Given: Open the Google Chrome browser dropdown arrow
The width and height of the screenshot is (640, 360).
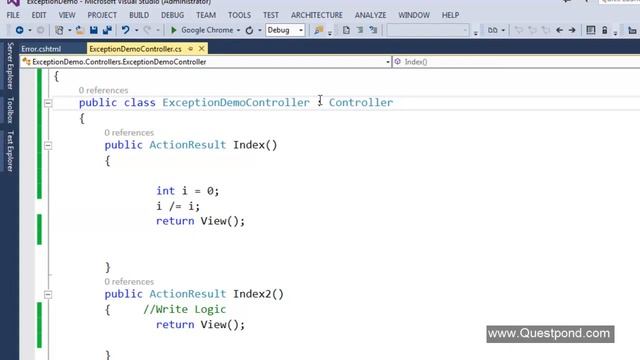Looking at the screenshot, I should tap(238, 30).
